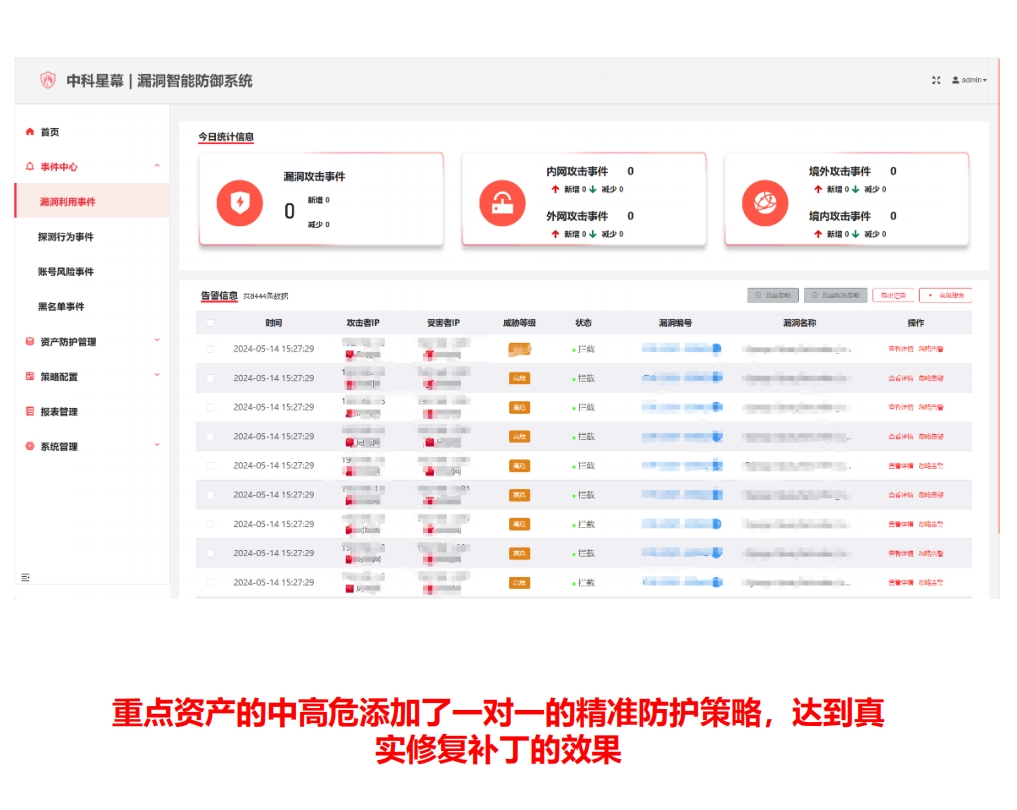Click the 资产防护管理 sidebar icon

pos(29,341)
